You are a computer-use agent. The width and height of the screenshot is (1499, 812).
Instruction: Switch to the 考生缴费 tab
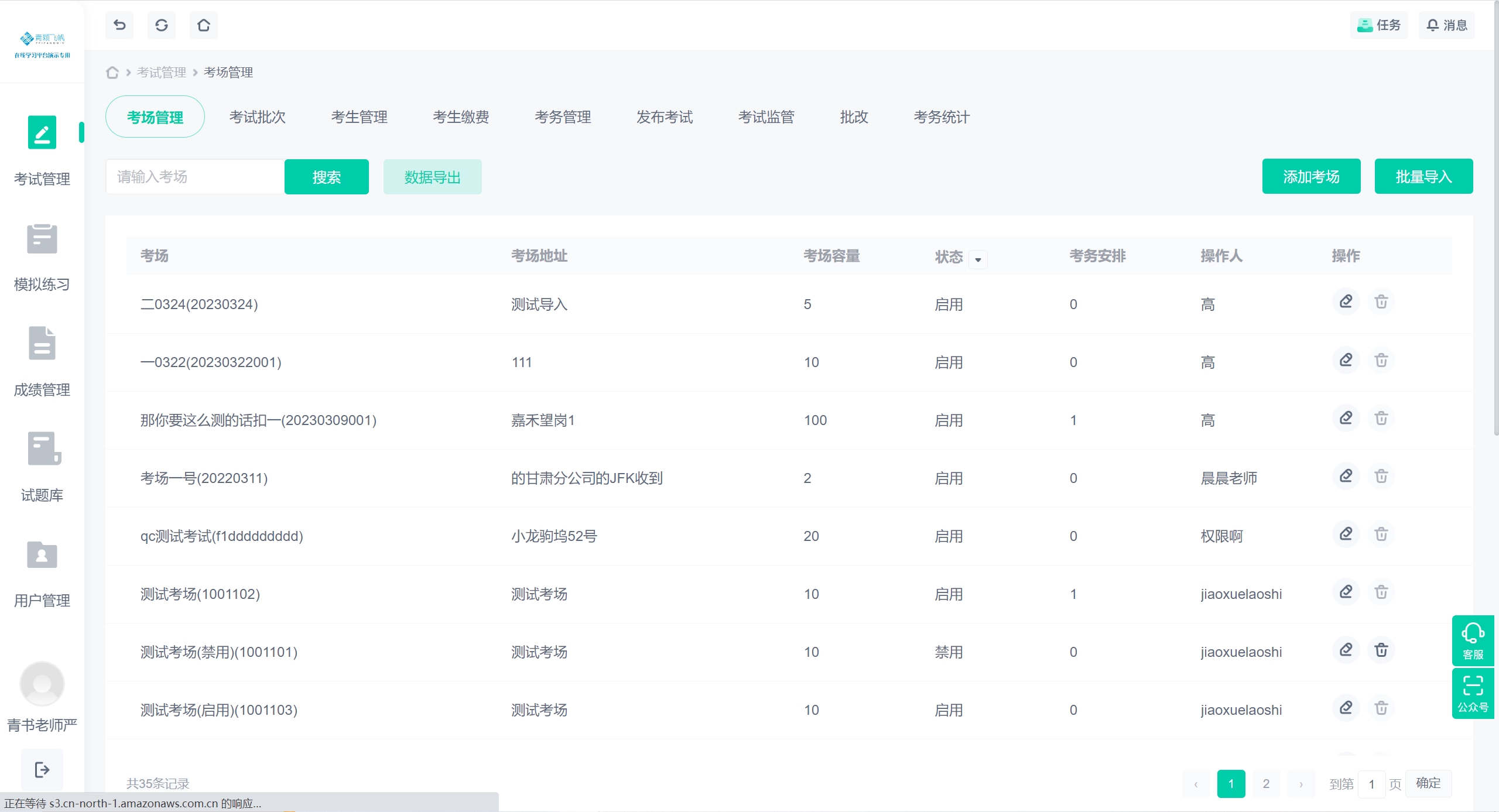point(461,117)
